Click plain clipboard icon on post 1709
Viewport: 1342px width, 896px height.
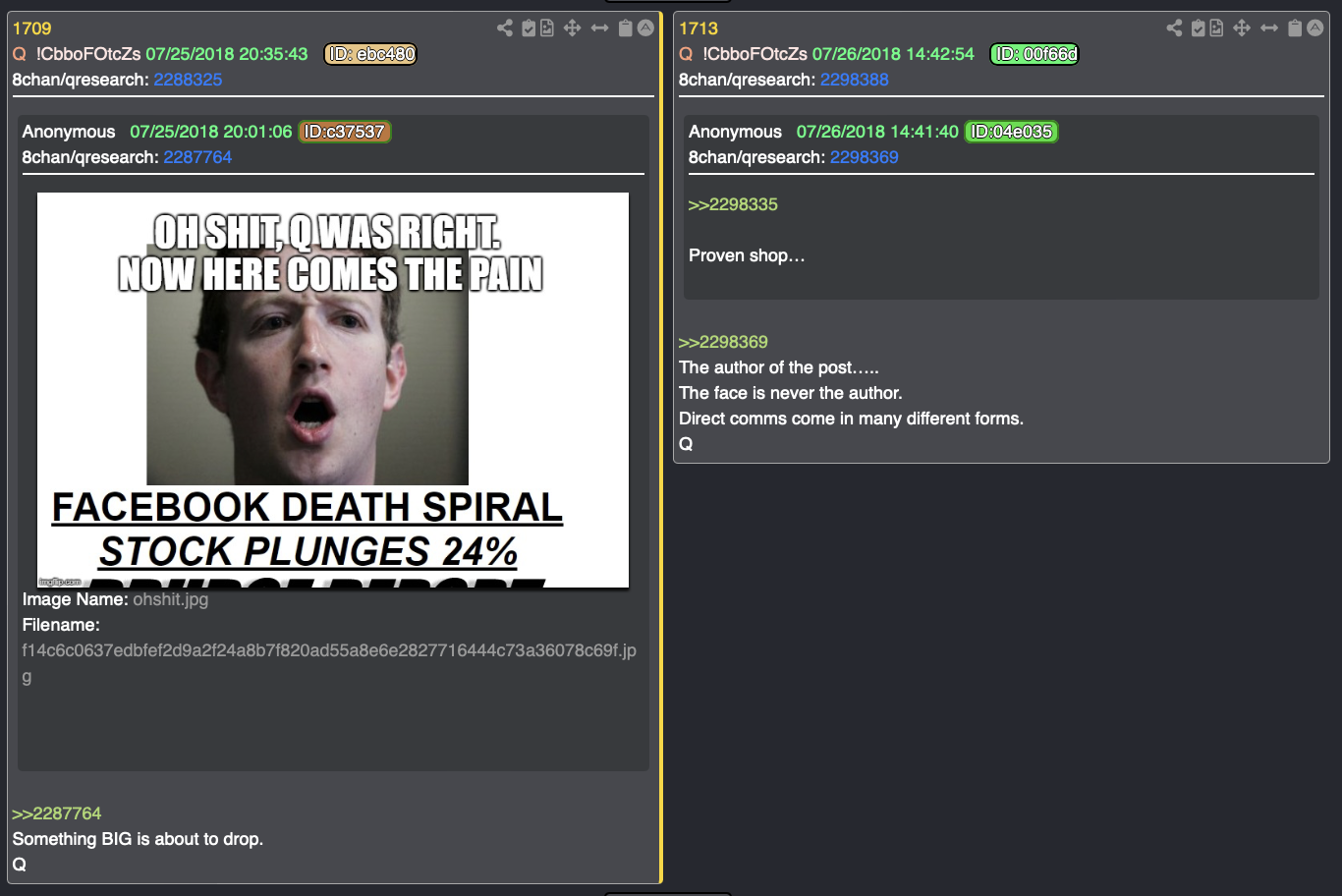[x=625, y=28]
